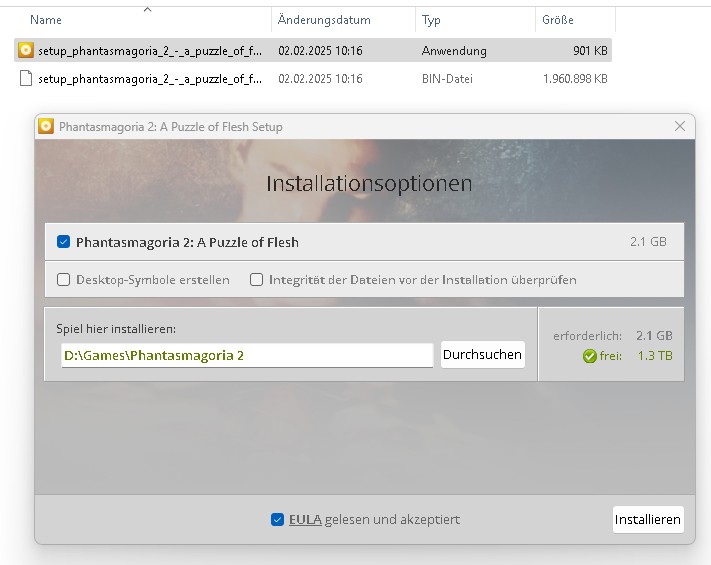Screen dimensions: 711x565
Task: Click the Installieren button
Action: (x=648, y=519)
